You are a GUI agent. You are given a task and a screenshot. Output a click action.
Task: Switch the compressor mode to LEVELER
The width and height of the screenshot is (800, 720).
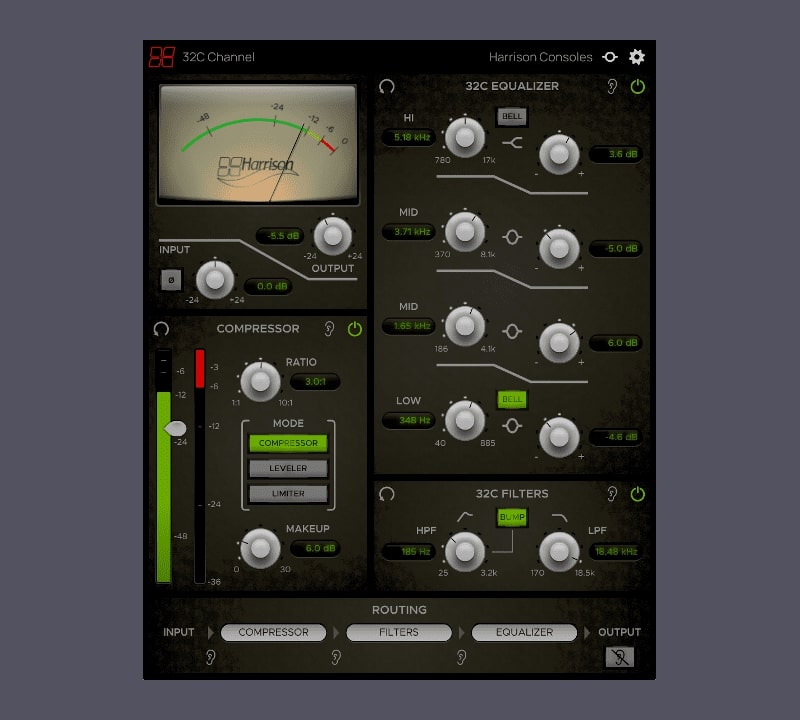pos(288,467)
